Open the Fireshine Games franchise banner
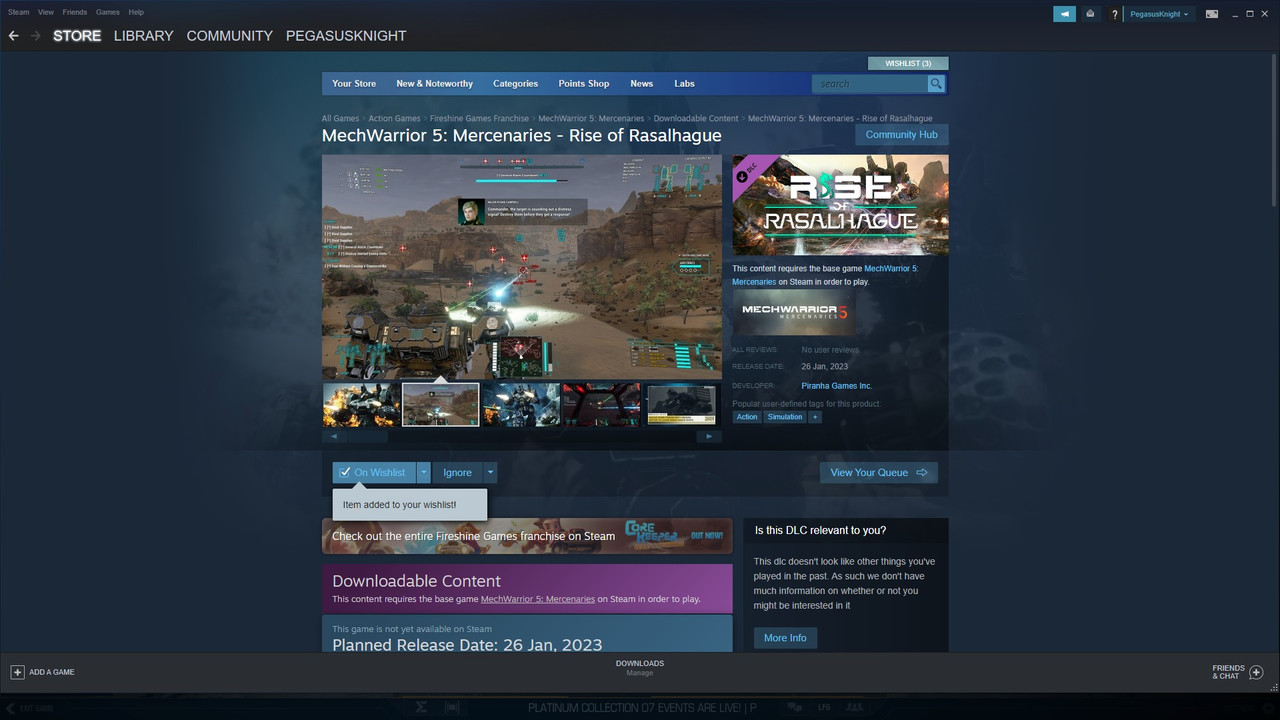 (527, 536)
